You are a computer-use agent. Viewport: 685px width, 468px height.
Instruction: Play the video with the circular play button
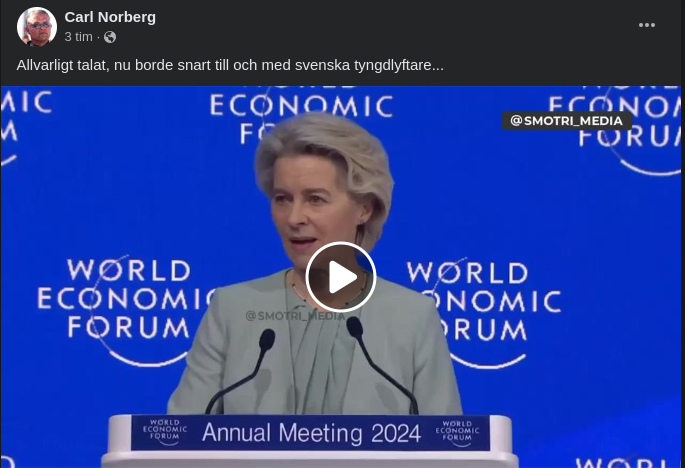pos(341,277)
